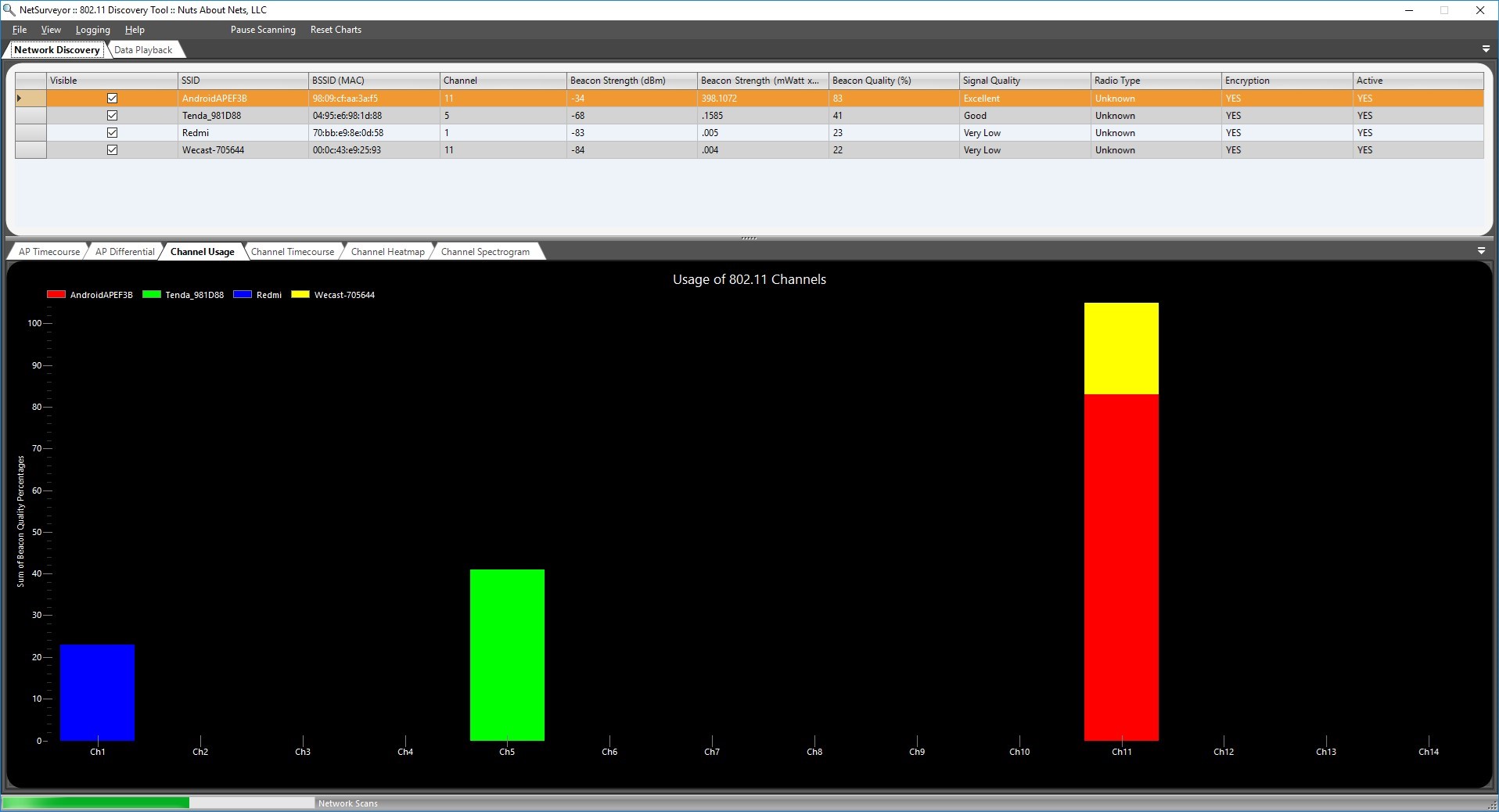Disable visibility of Tenda_981D88
The width and height of the screenshot is (1499, 812).
(113, 115)
